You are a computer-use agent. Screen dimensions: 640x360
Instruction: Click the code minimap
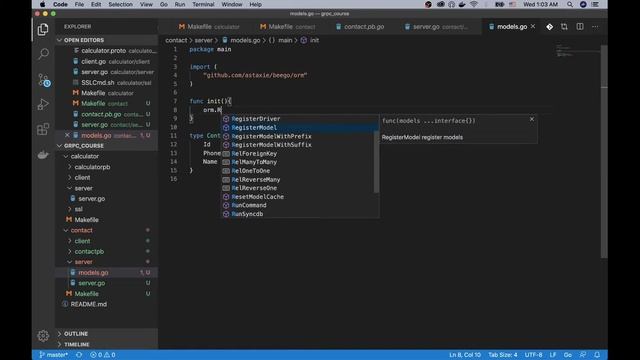click(x=577, y=51)
